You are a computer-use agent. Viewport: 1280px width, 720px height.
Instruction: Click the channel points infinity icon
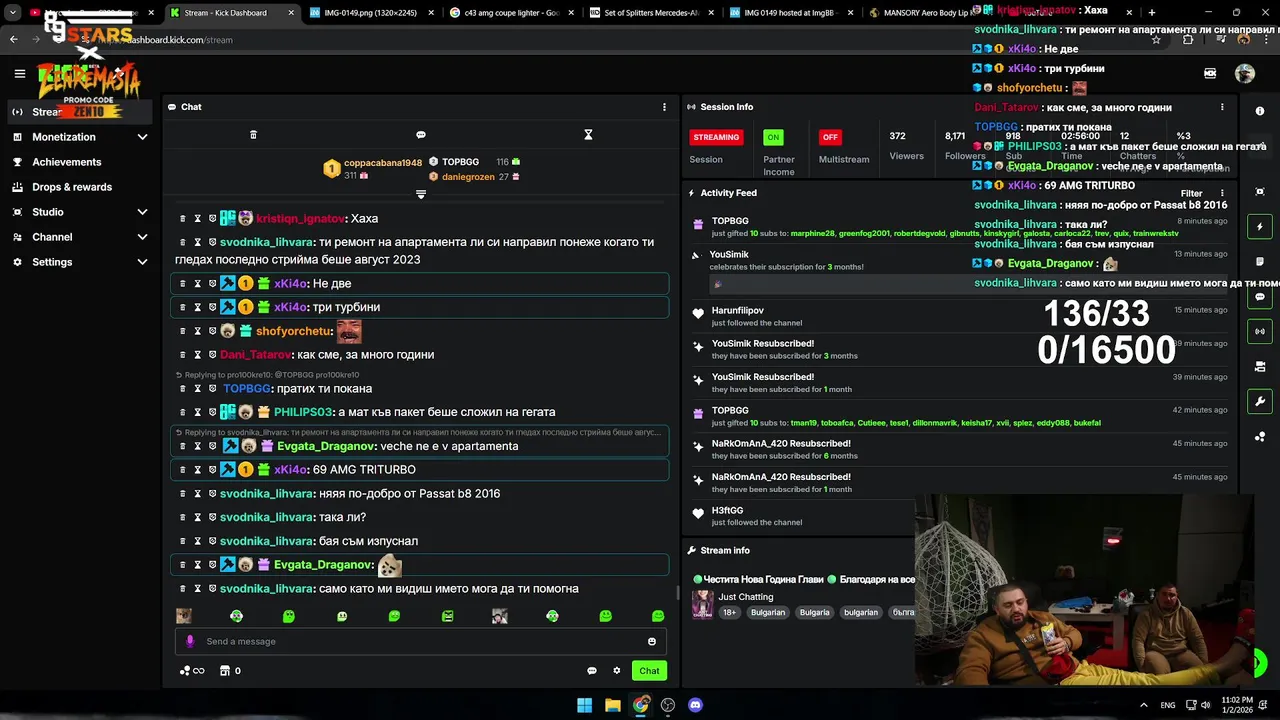coord(191,671)
